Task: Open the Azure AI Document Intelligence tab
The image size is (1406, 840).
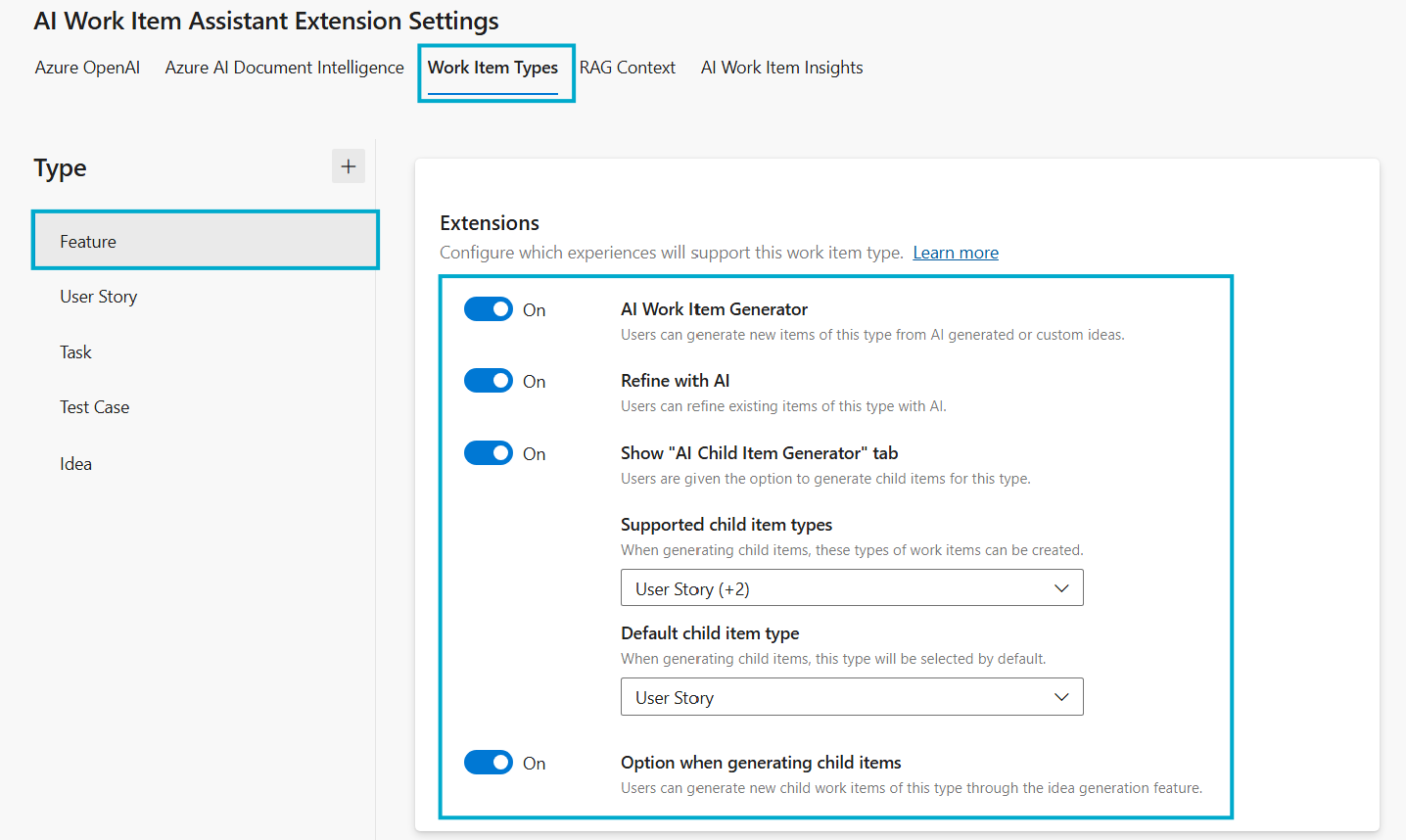Action: pos(284,68)
